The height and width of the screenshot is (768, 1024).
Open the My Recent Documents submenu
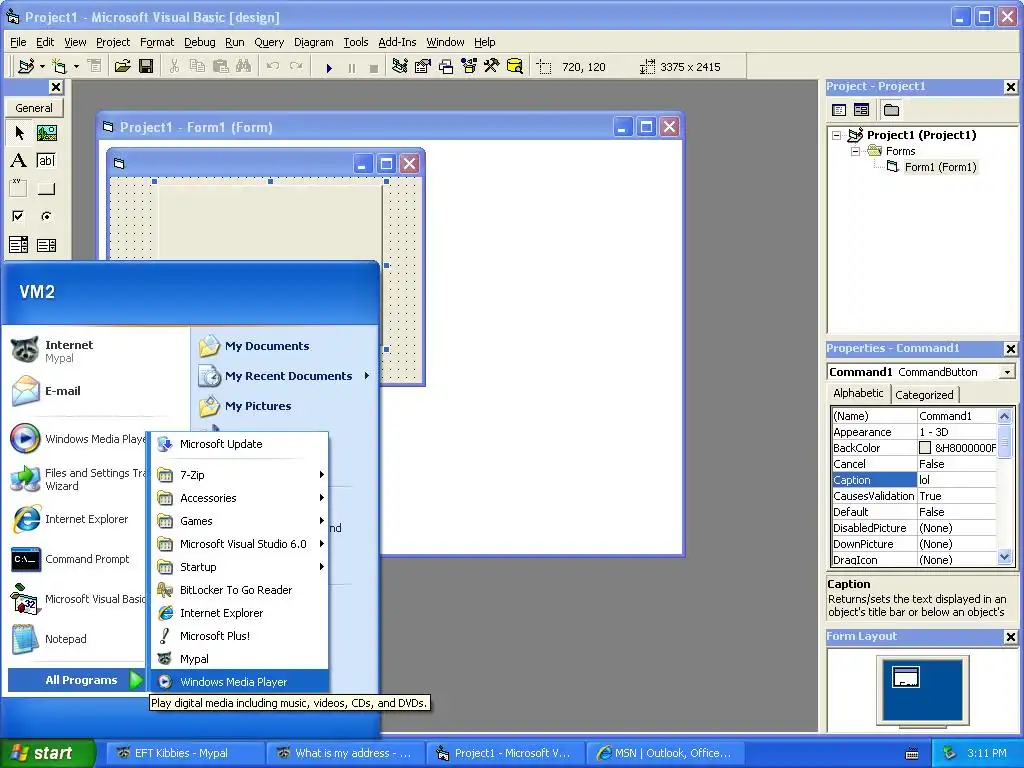point(285,376)
